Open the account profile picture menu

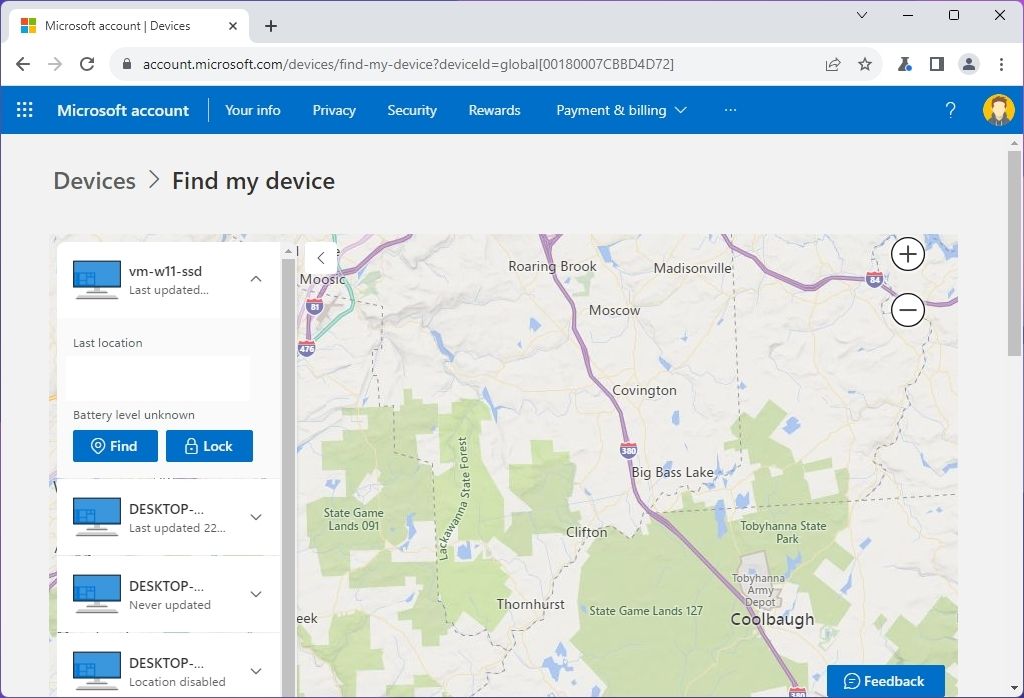coord(998,110)
